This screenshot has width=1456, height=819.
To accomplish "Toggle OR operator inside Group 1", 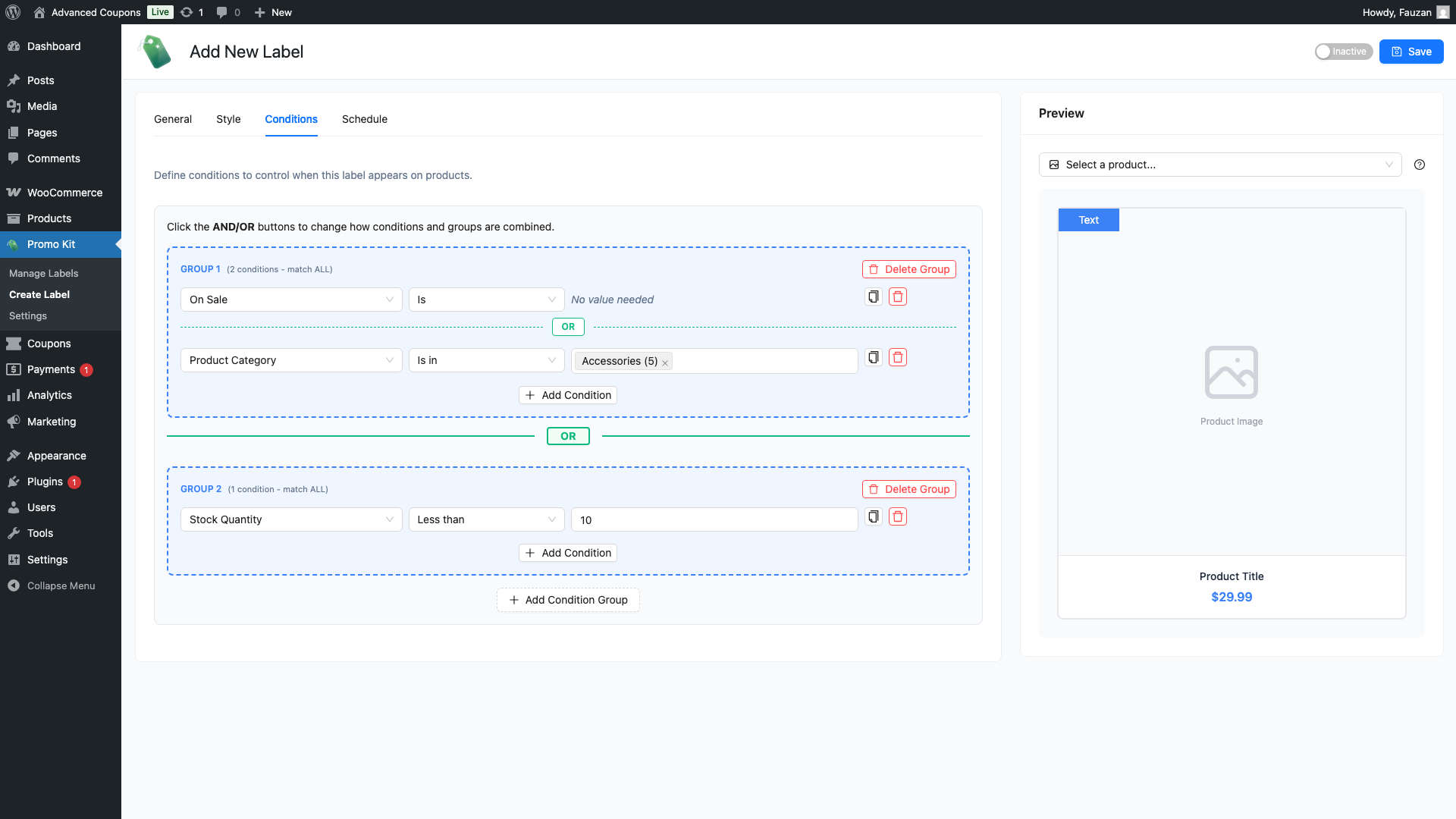I will (568, 327).
